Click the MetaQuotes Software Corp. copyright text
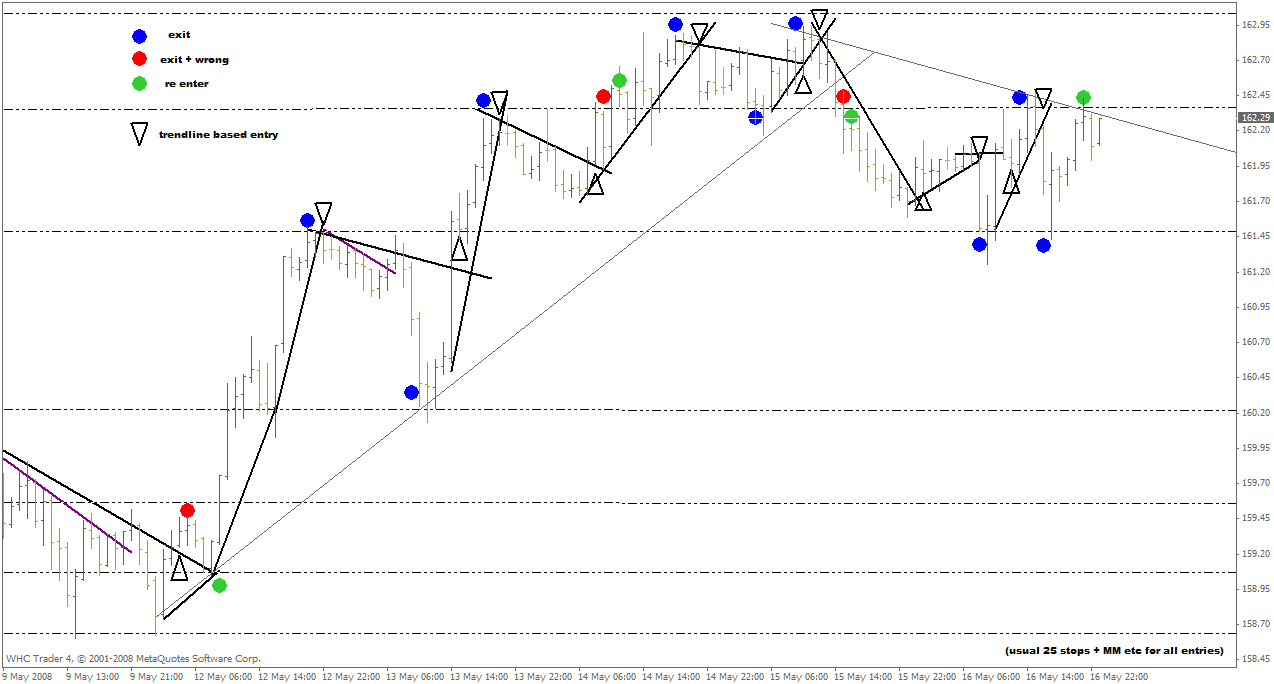This screenshot has height=684, width=1274. (134, 659)
